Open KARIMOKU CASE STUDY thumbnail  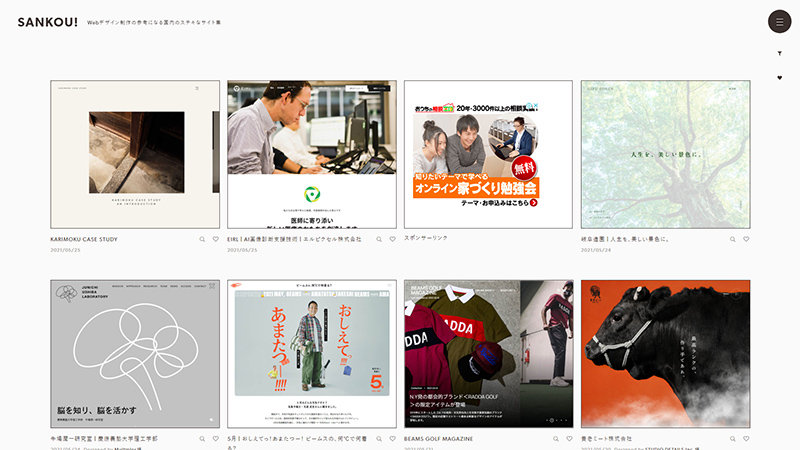point(135,154)
